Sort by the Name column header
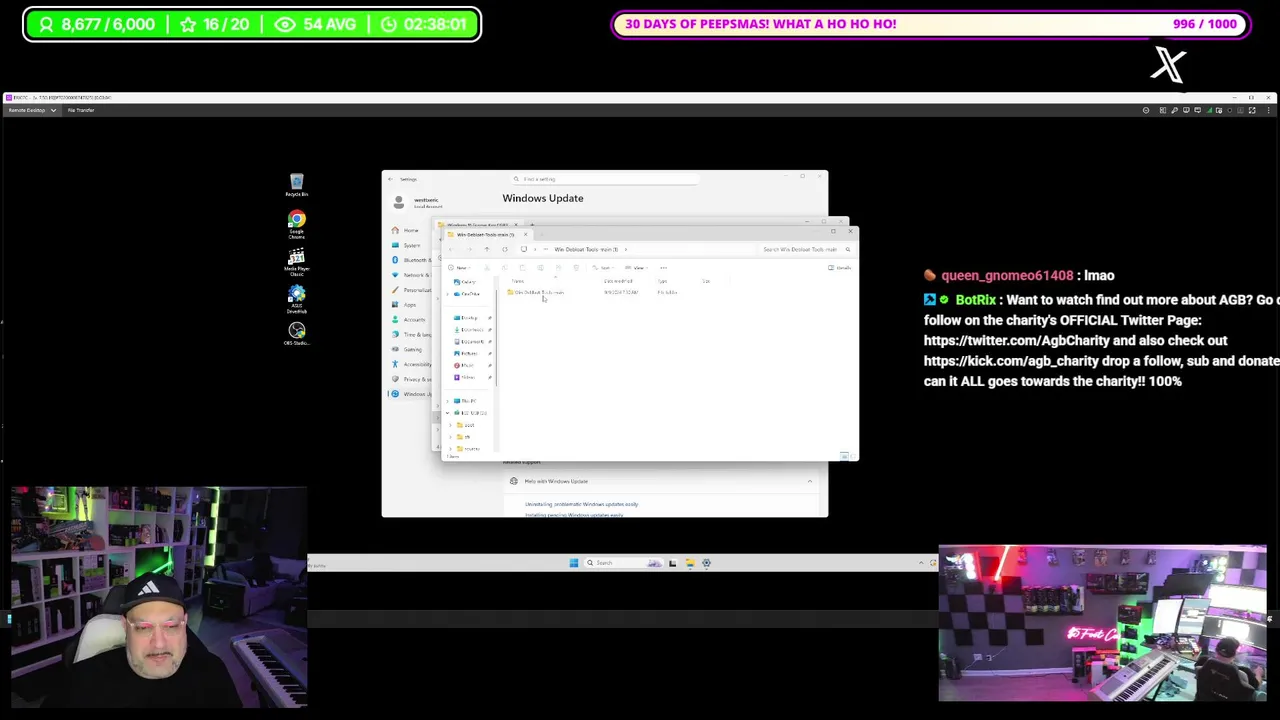The width and height of the screenshot is (1280, 720). tap(517, 281)
